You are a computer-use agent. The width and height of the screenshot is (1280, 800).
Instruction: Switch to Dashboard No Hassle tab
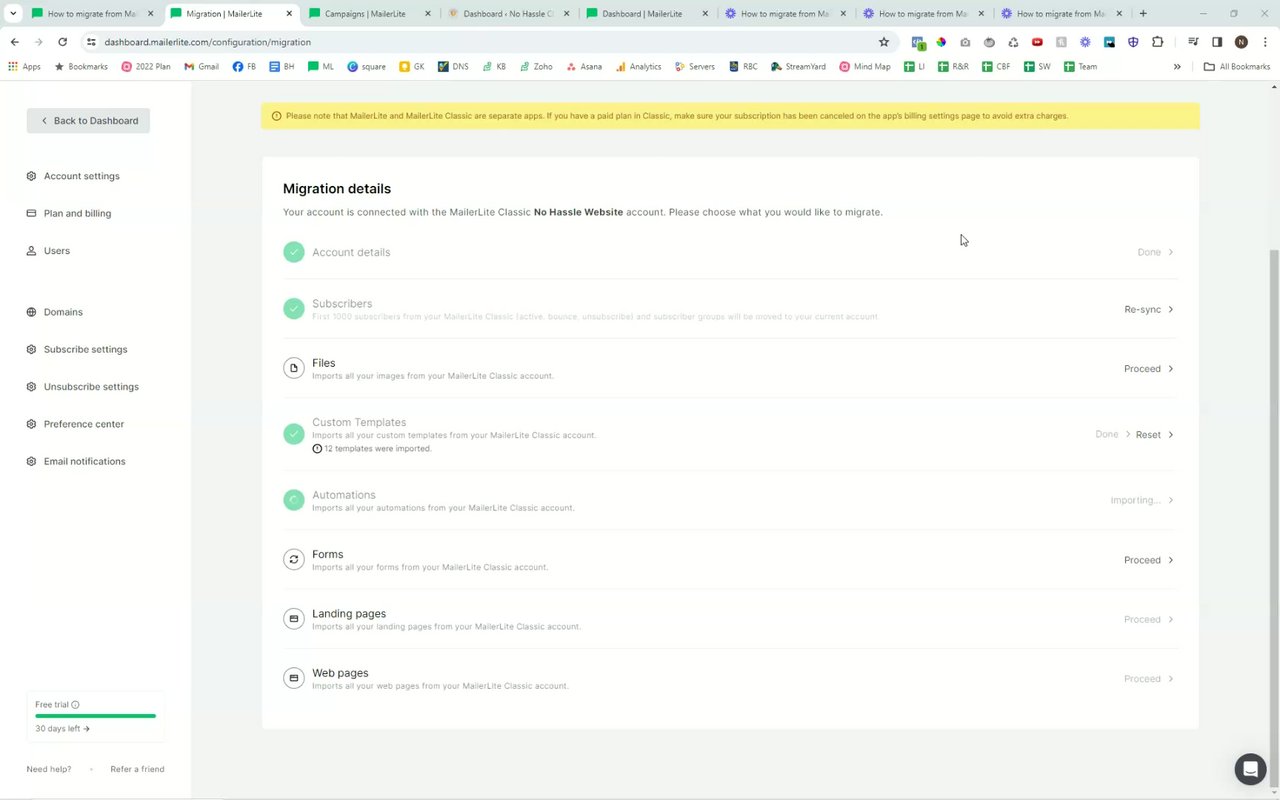coord(508,14)
